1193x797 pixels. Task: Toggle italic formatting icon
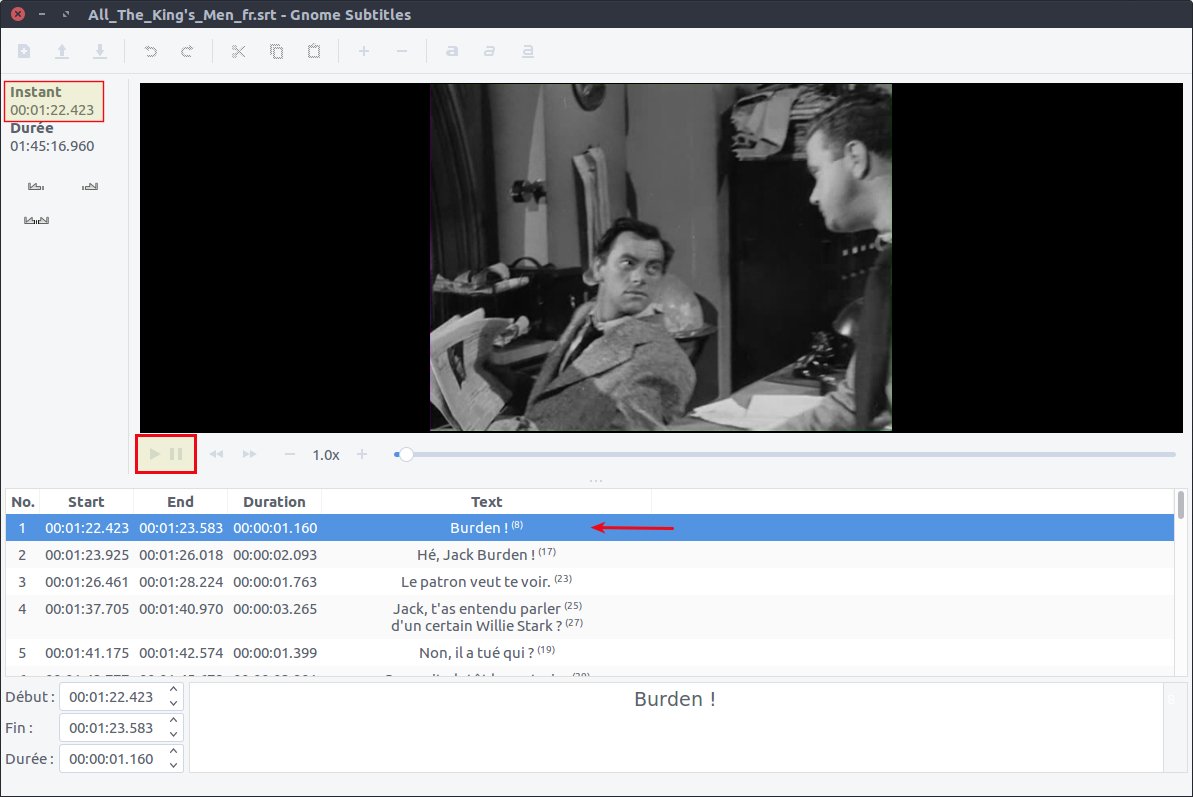point(489,51)
